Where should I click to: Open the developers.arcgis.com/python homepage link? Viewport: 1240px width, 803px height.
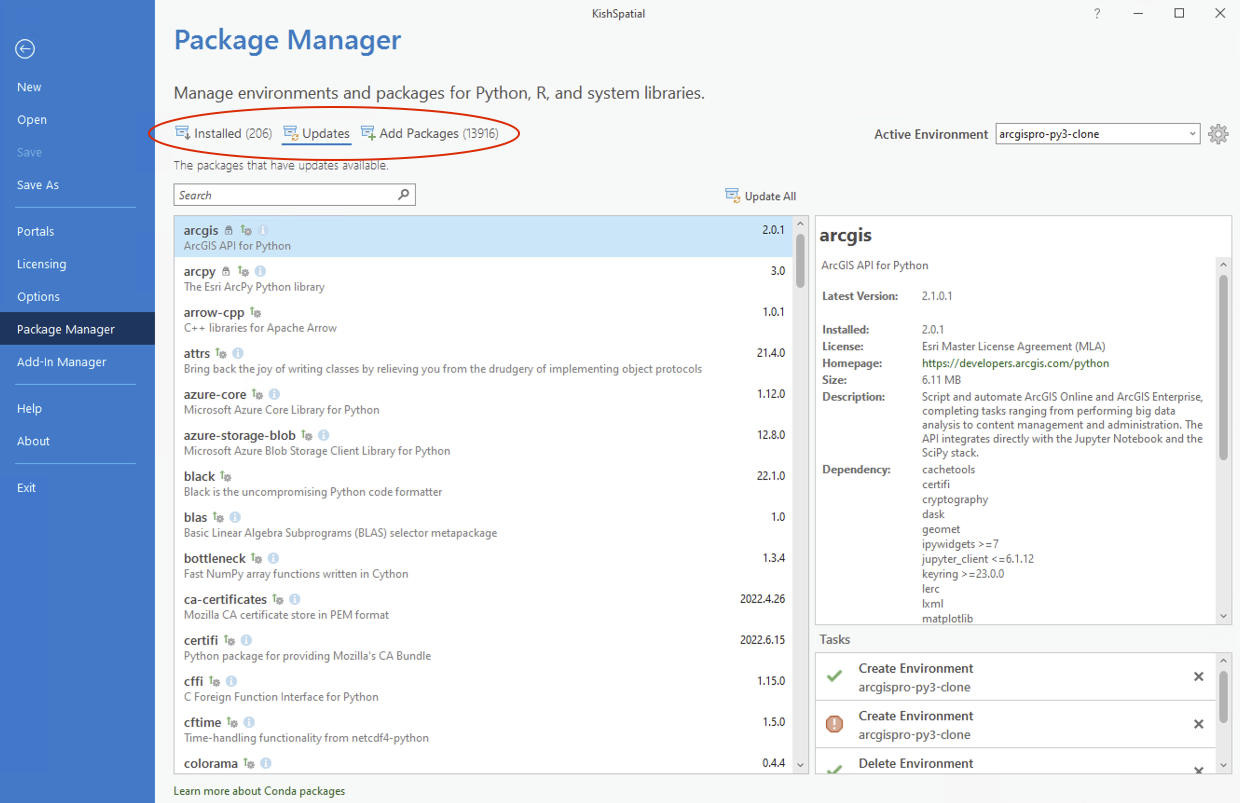click(1015, 363)
